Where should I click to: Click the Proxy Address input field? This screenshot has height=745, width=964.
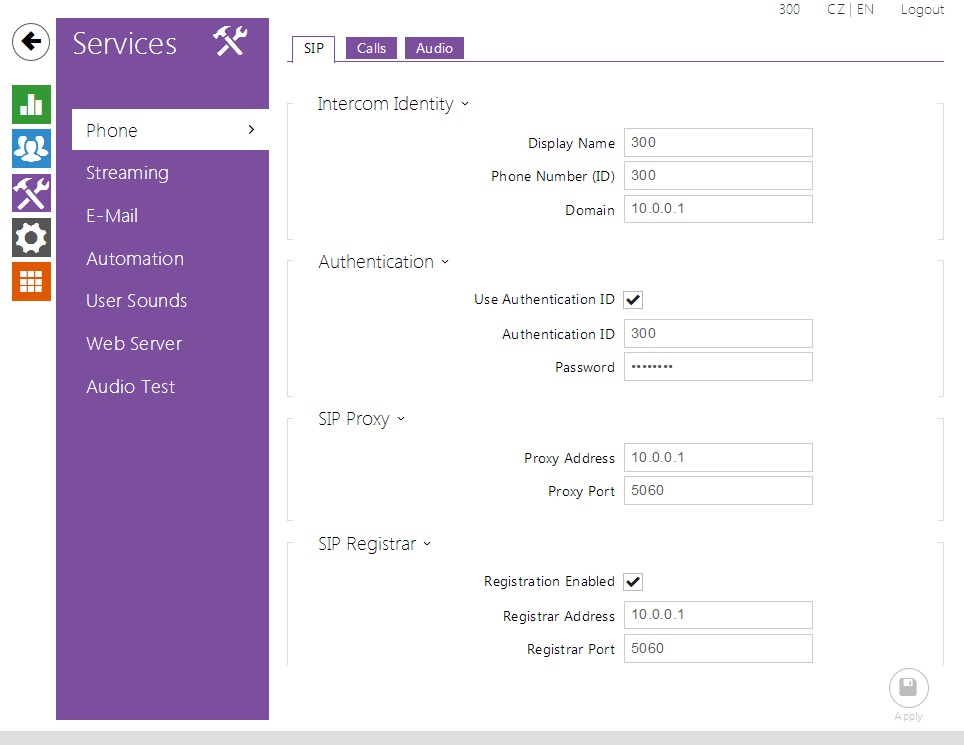coord(717,458)
